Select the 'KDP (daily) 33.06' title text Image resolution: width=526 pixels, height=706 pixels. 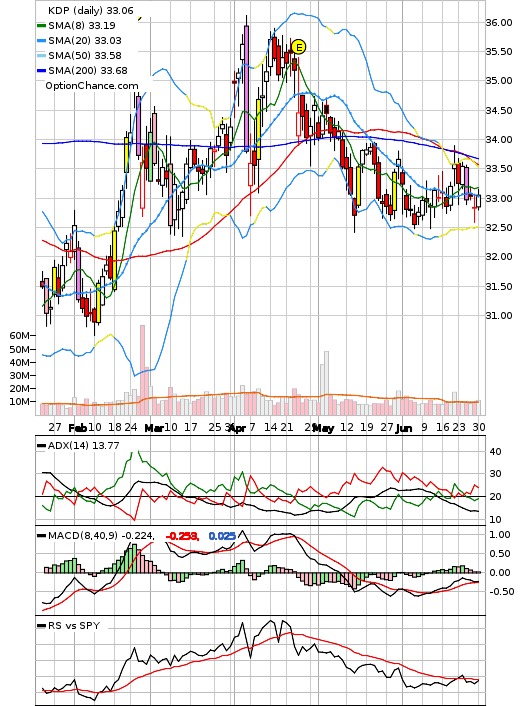[91, 10]
